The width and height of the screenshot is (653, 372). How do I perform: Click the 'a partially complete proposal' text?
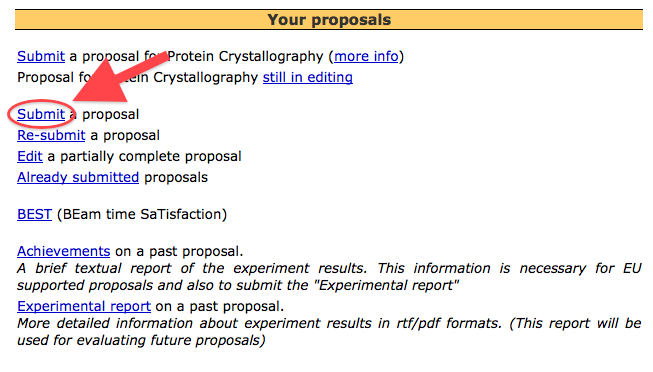pos(145,156)
